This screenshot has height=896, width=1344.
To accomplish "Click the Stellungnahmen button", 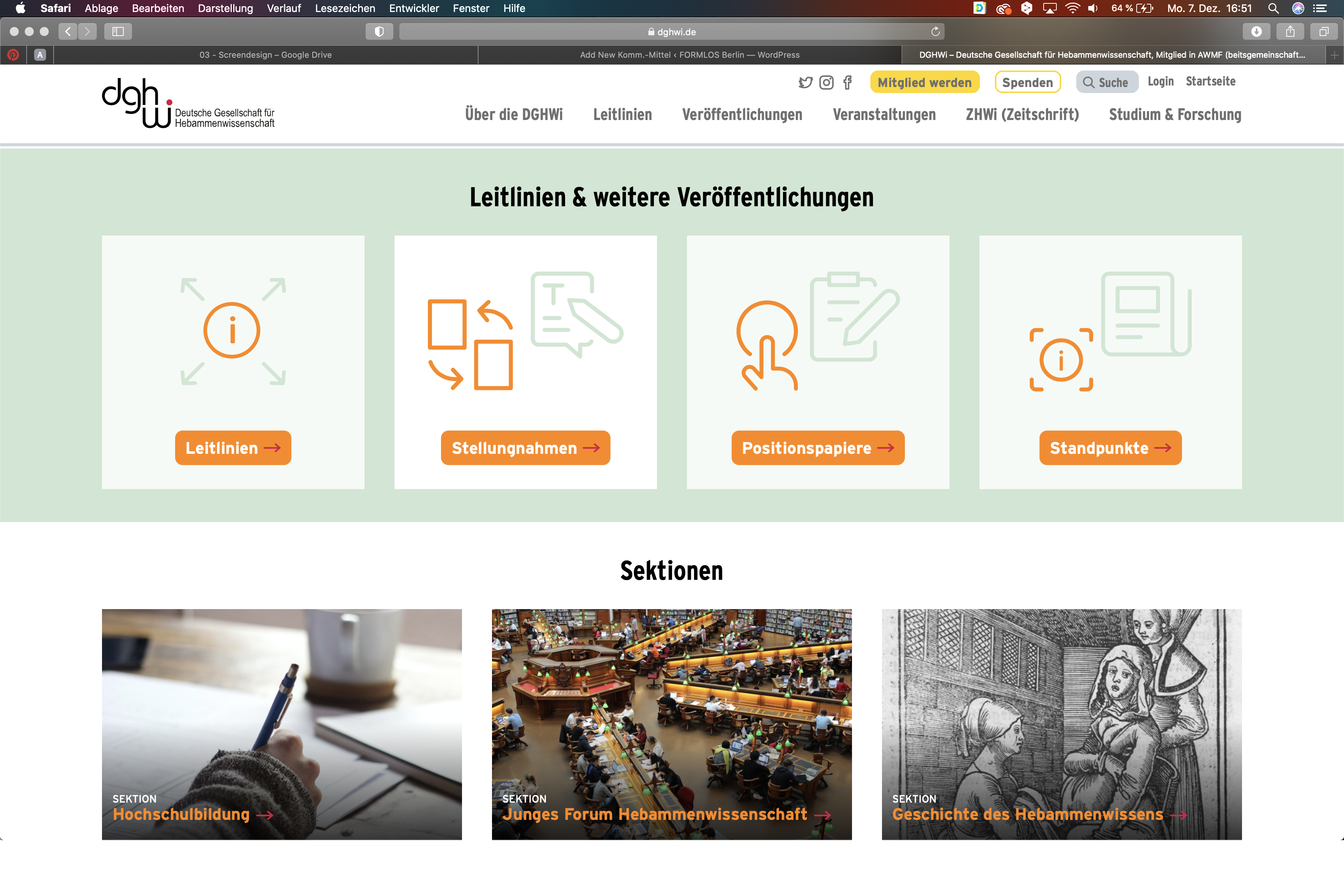I will pyautogui.click(x=525, y=448).
